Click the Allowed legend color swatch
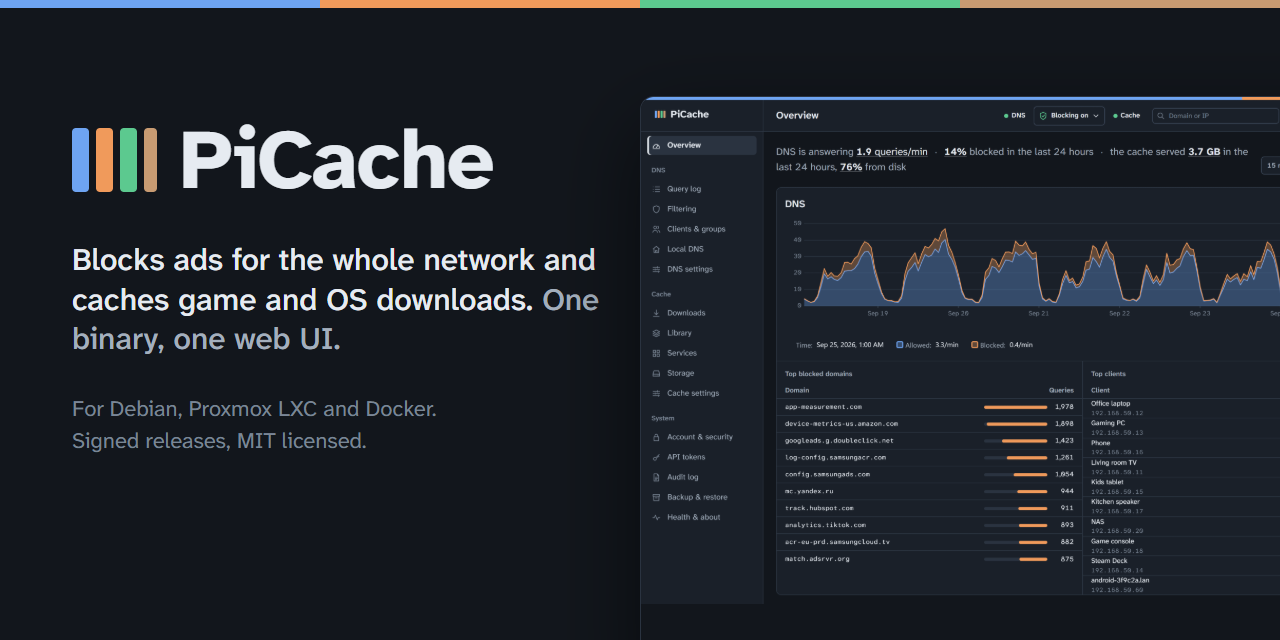Image resolution: width=1280 pixels, height=640 pixels. 900,345
